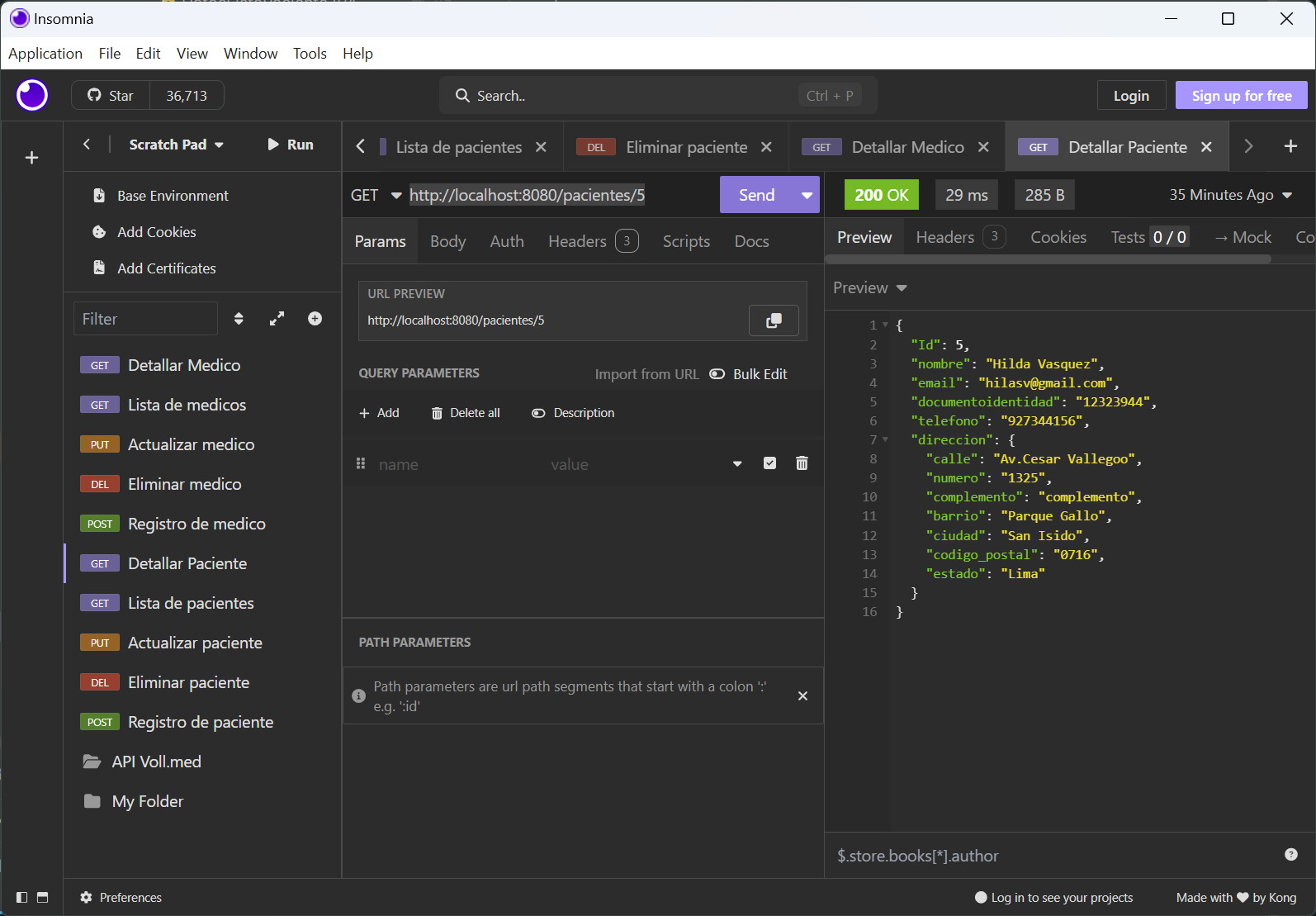Select the Lista de medicos request
Screen dimensions: 1316x916
[202, 405]
